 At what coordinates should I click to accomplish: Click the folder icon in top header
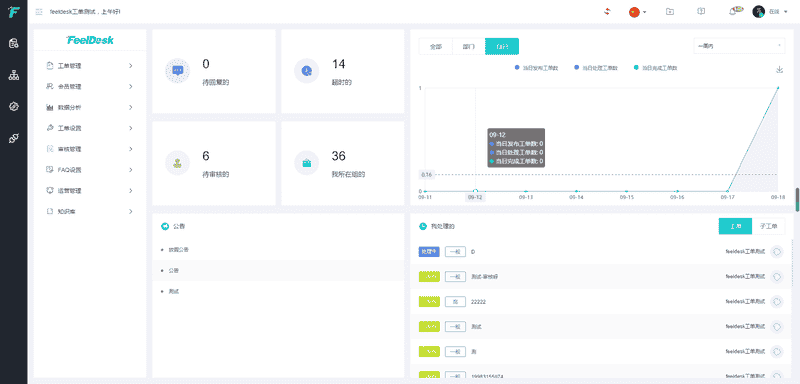[670, 11]
